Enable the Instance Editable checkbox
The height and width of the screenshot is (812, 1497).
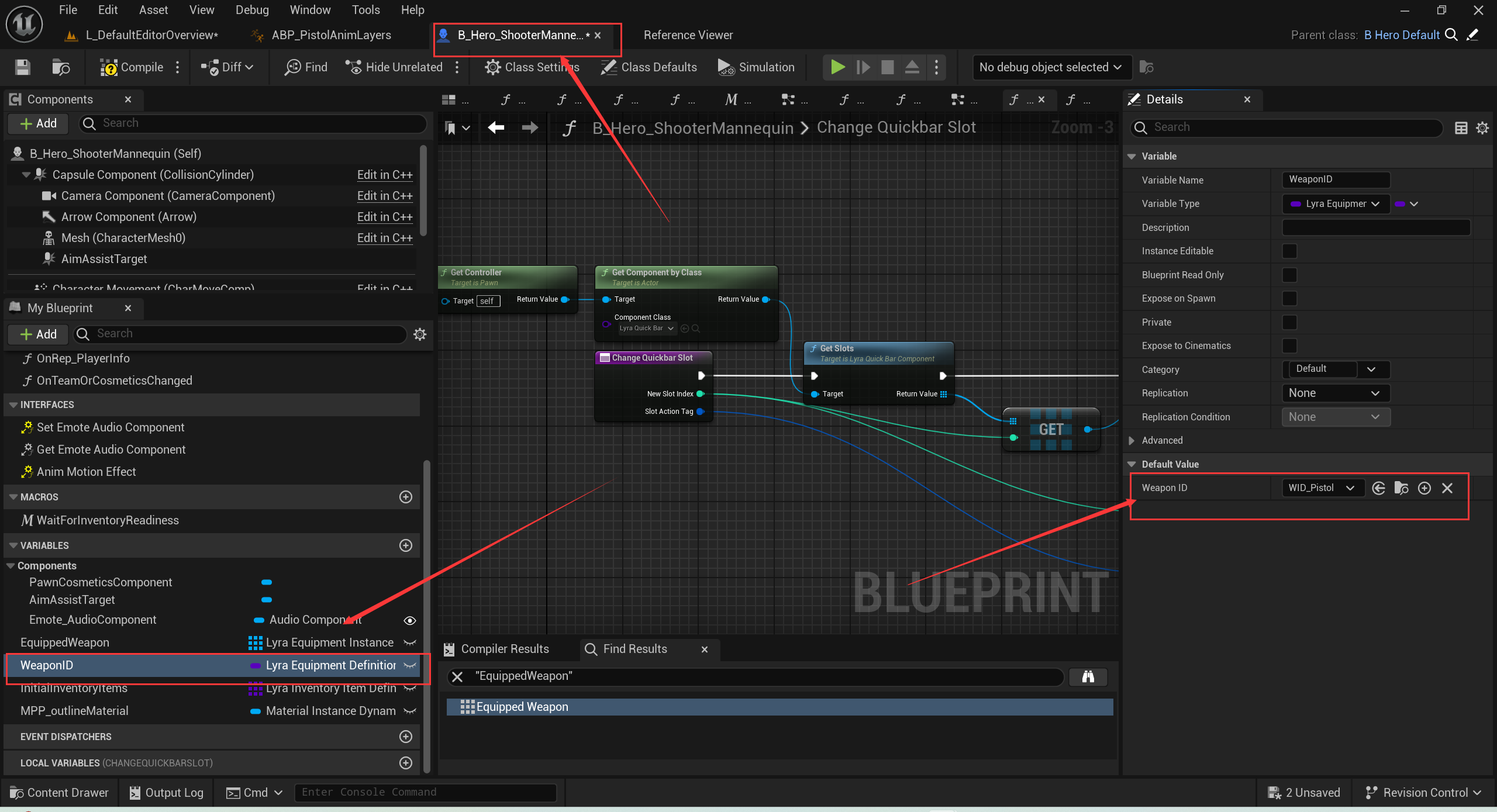[1289, 251]
